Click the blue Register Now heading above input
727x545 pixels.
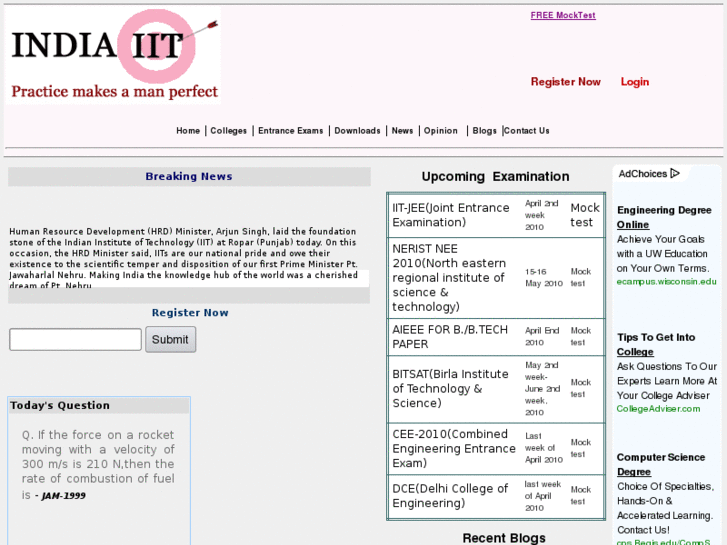[x=190, y=313]
